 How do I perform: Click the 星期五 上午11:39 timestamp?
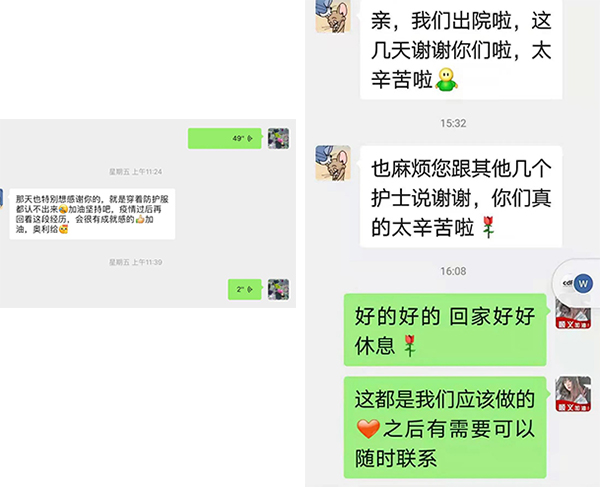[135, 262]
